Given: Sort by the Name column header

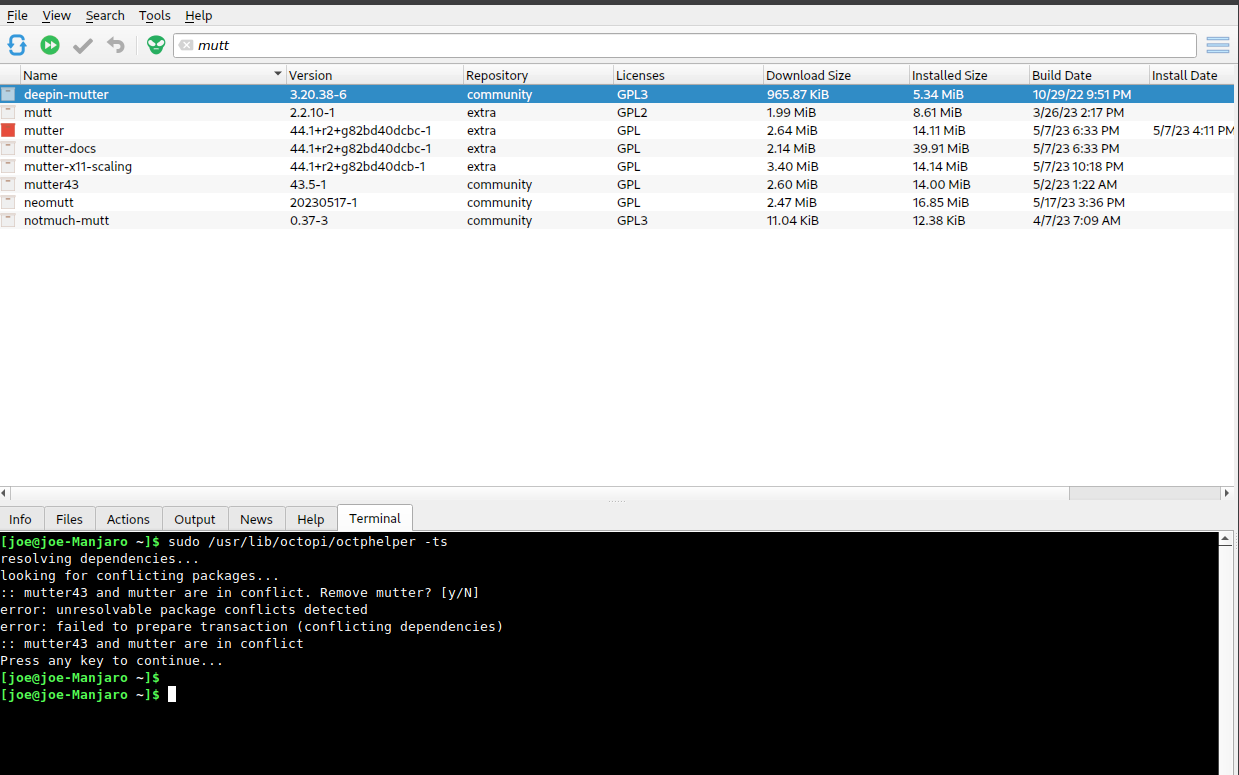Looking at the screenshot, I should (152, 75).
